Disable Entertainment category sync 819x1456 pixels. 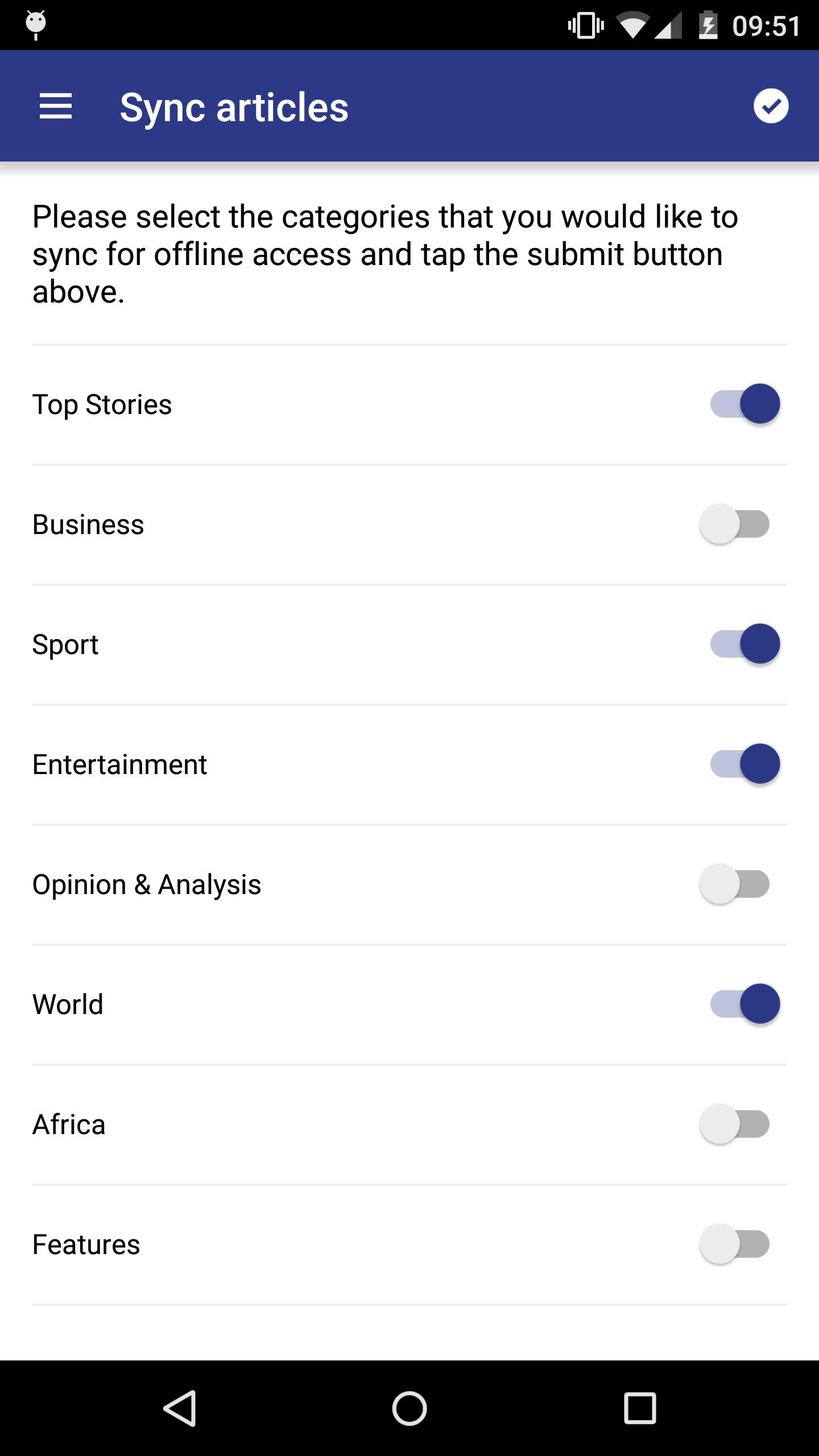tap(745, 764)
